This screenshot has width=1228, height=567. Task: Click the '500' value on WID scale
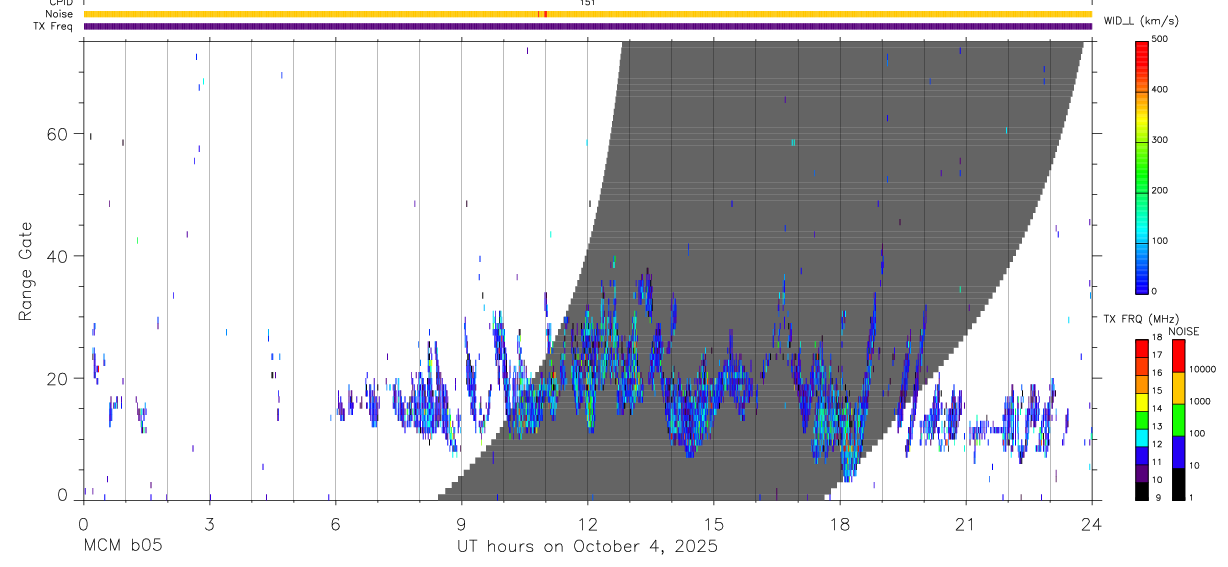[x=1160, y=39]
